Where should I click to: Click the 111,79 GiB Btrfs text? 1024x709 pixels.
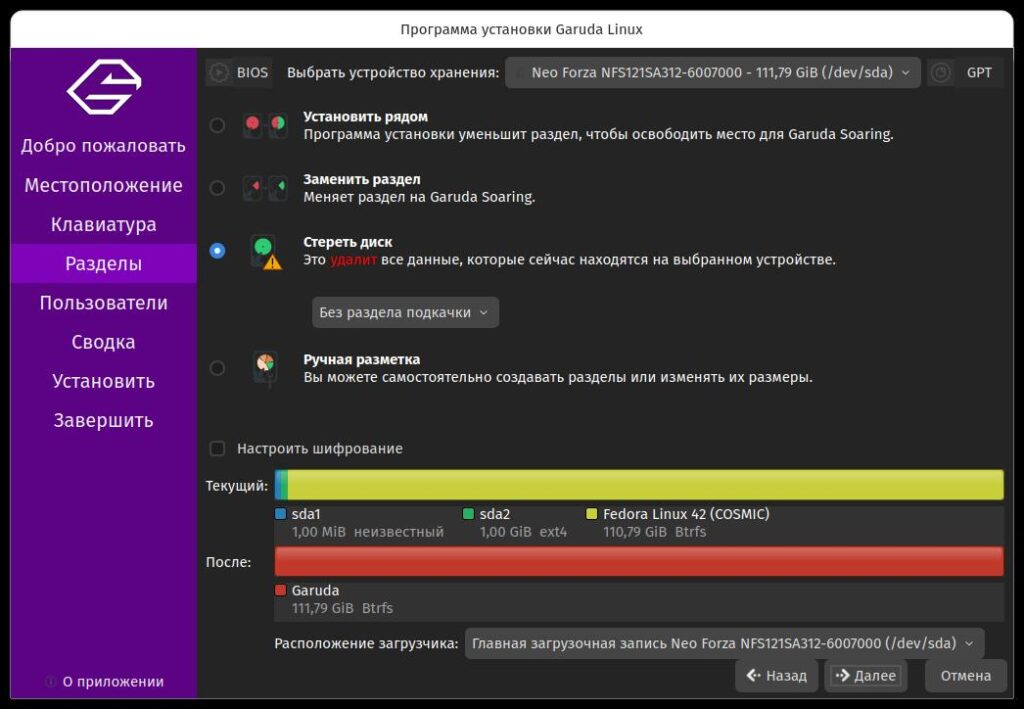(342, 608)
